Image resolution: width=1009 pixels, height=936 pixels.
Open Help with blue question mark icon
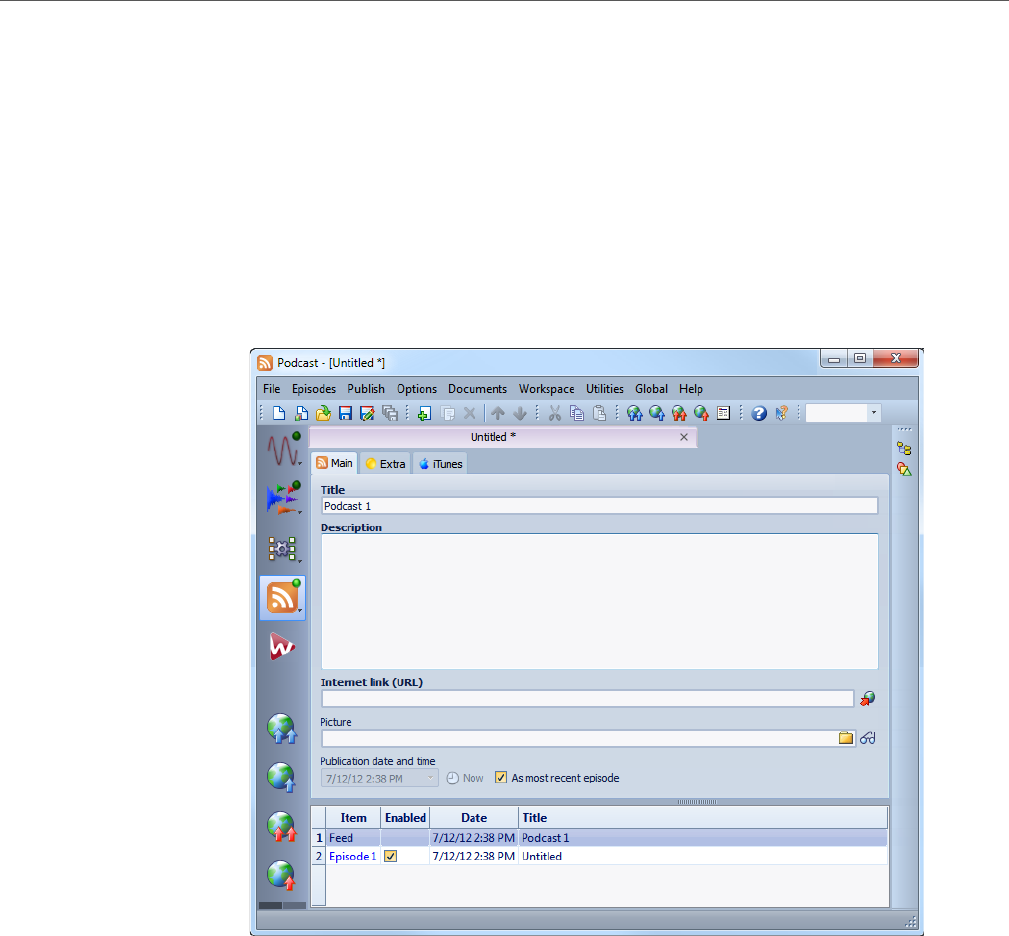[x=759, y=413]
